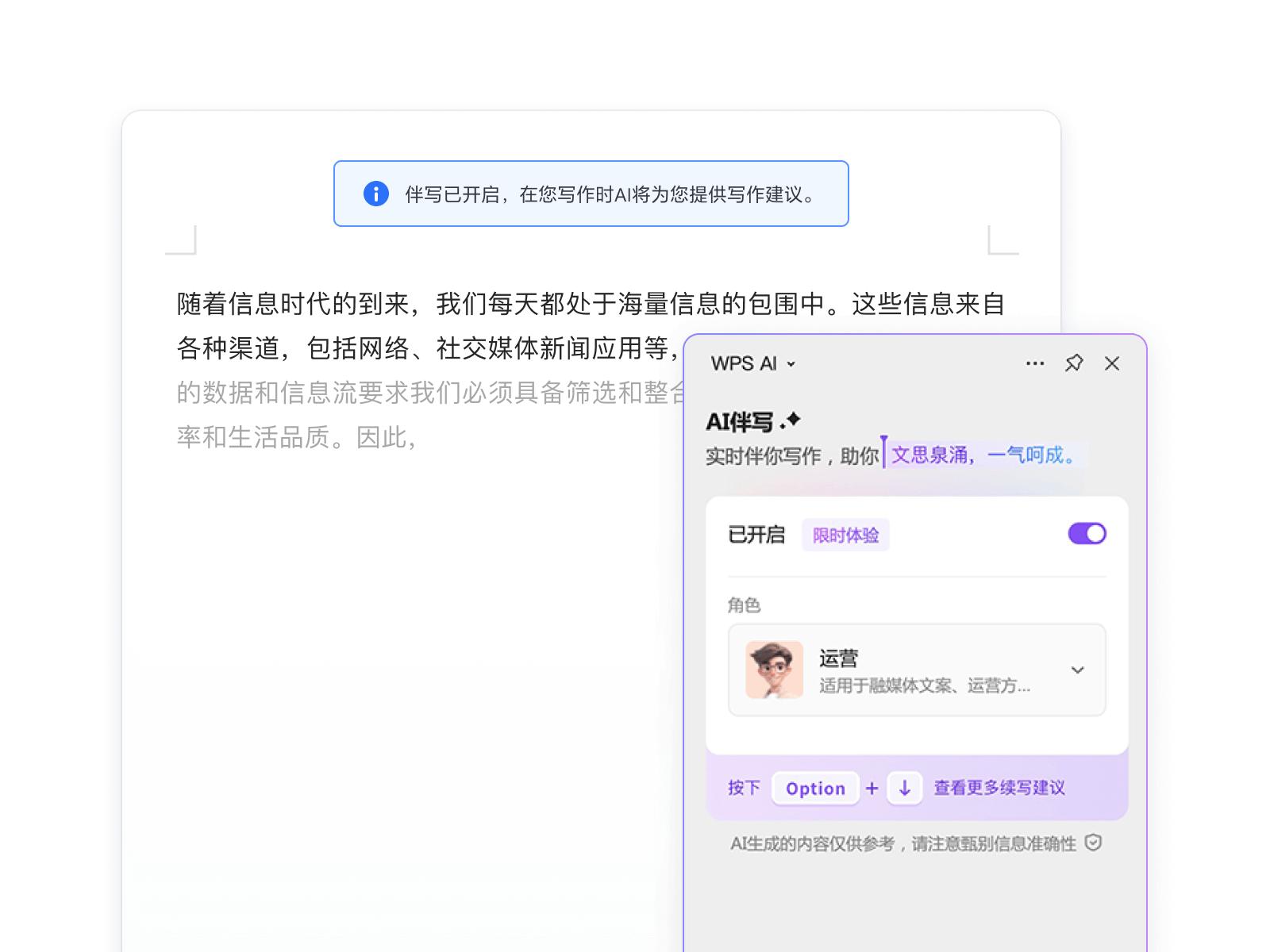
Task: Click the 伴写已开启 notification text
Action: [x=610, y=194]
